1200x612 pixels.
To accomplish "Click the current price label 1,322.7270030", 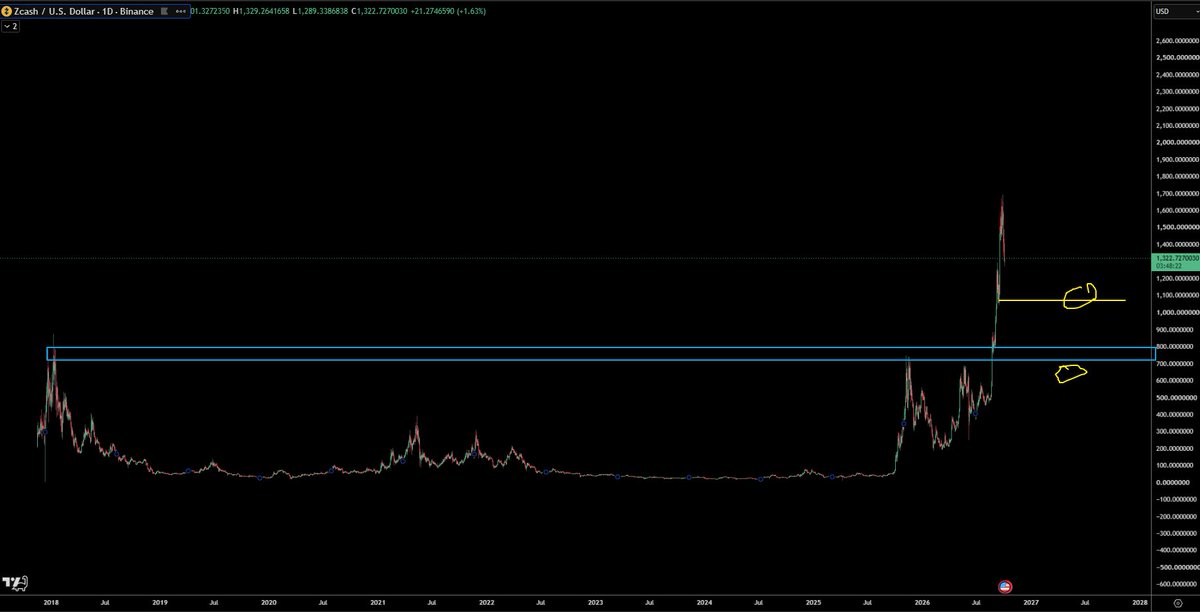I will point(1176,259).
